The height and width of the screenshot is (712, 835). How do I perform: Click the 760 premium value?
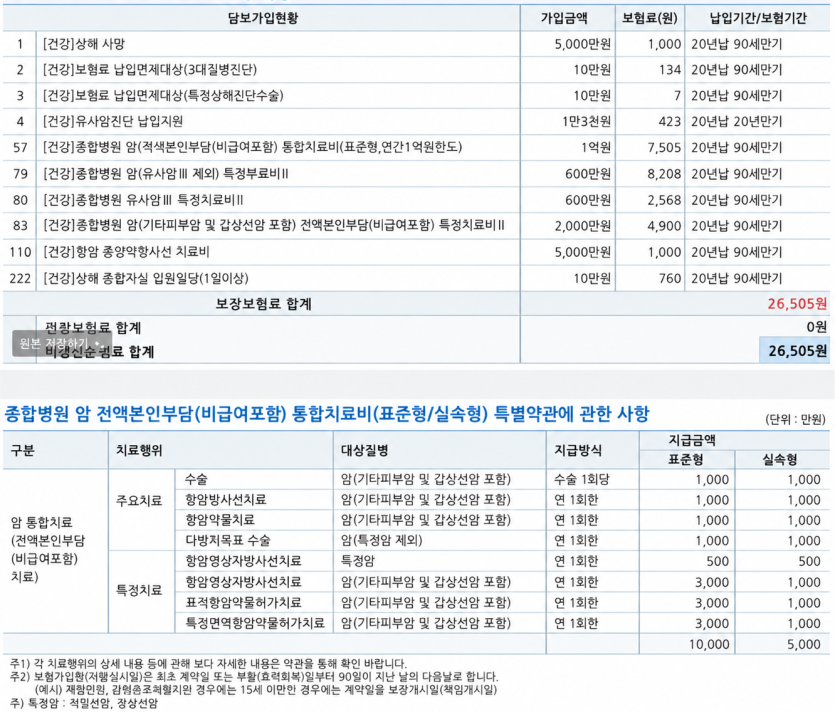[670, 278]
